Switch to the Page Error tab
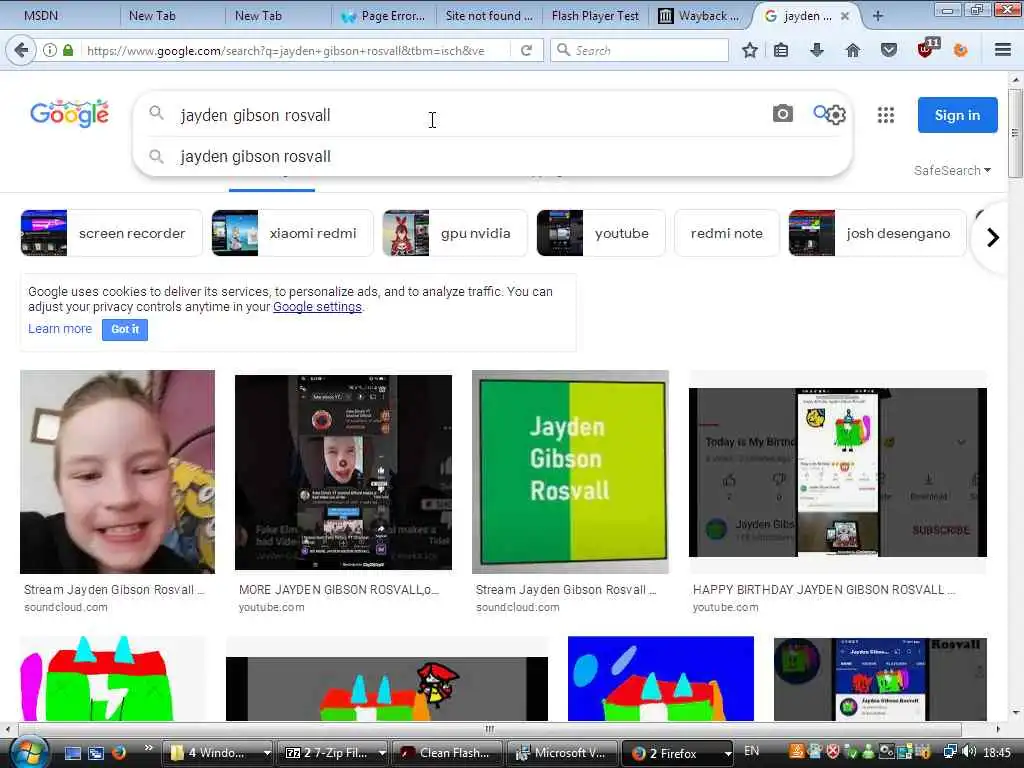Viewport: 1024px width, 768px height. 385,16
